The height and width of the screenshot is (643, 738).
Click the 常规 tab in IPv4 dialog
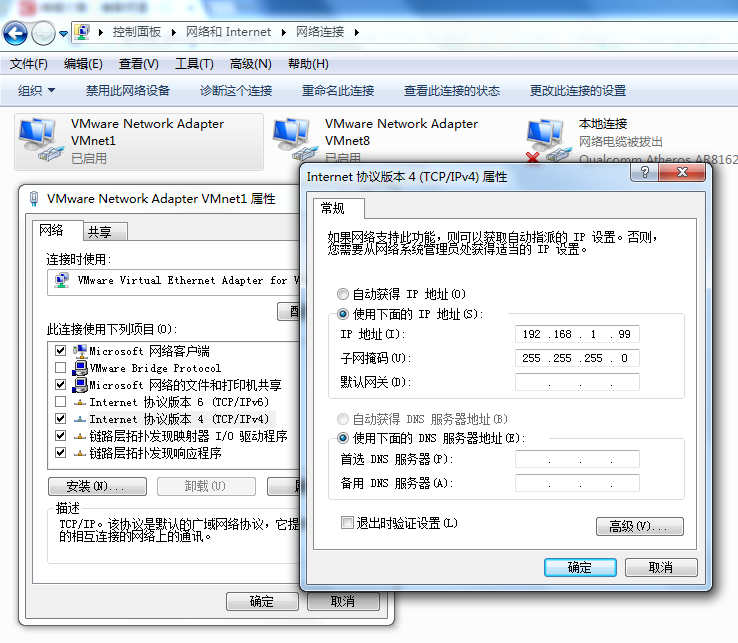click(x=338, y=208)
